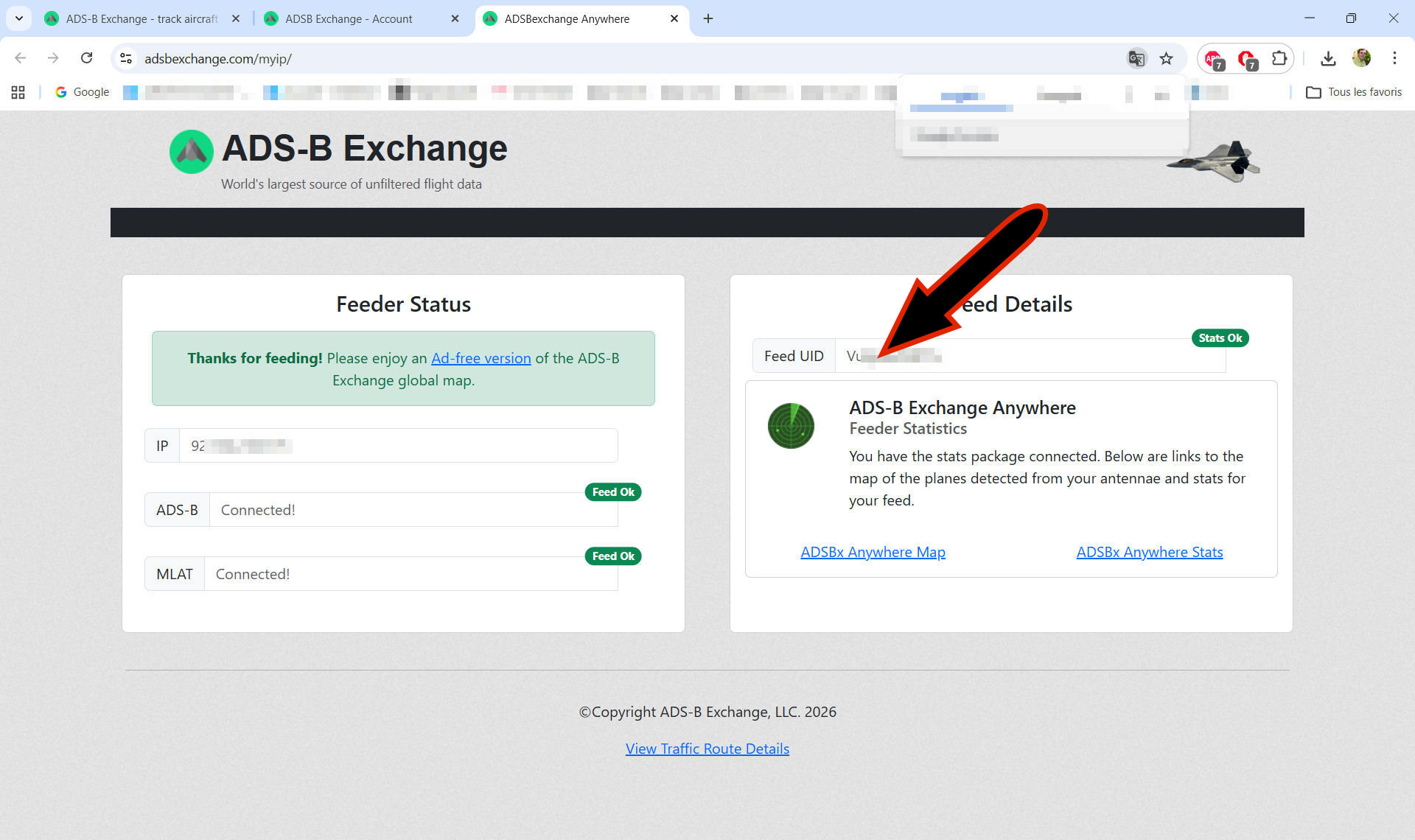The height and width of the screenshot is (840, 1415).
Task: Minimize the browser window
Action: (1310, 18)
